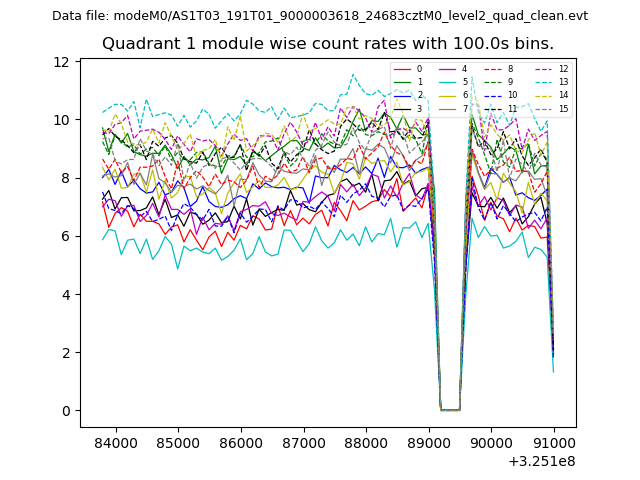The width and height of the screenshot is (640, 480).
Task: Select the module 4 legend label
Action: [464, 69]
